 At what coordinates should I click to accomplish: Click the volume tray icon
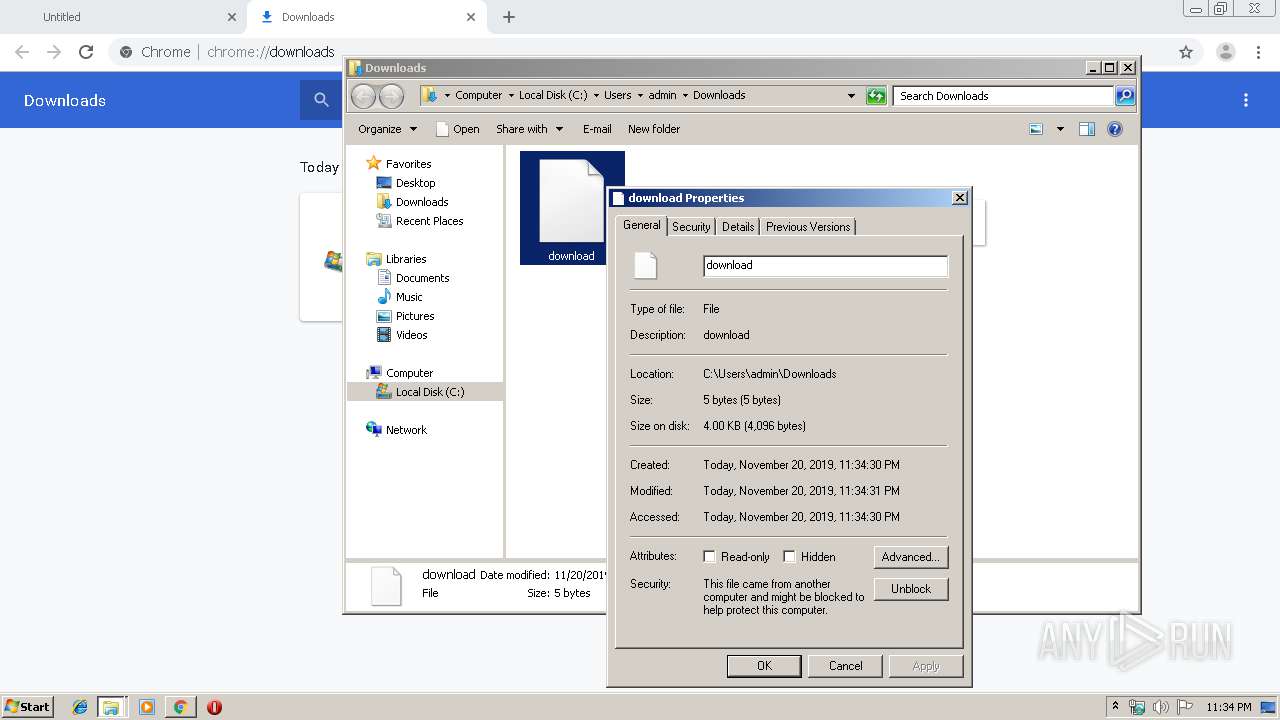tap(1161, 707)
